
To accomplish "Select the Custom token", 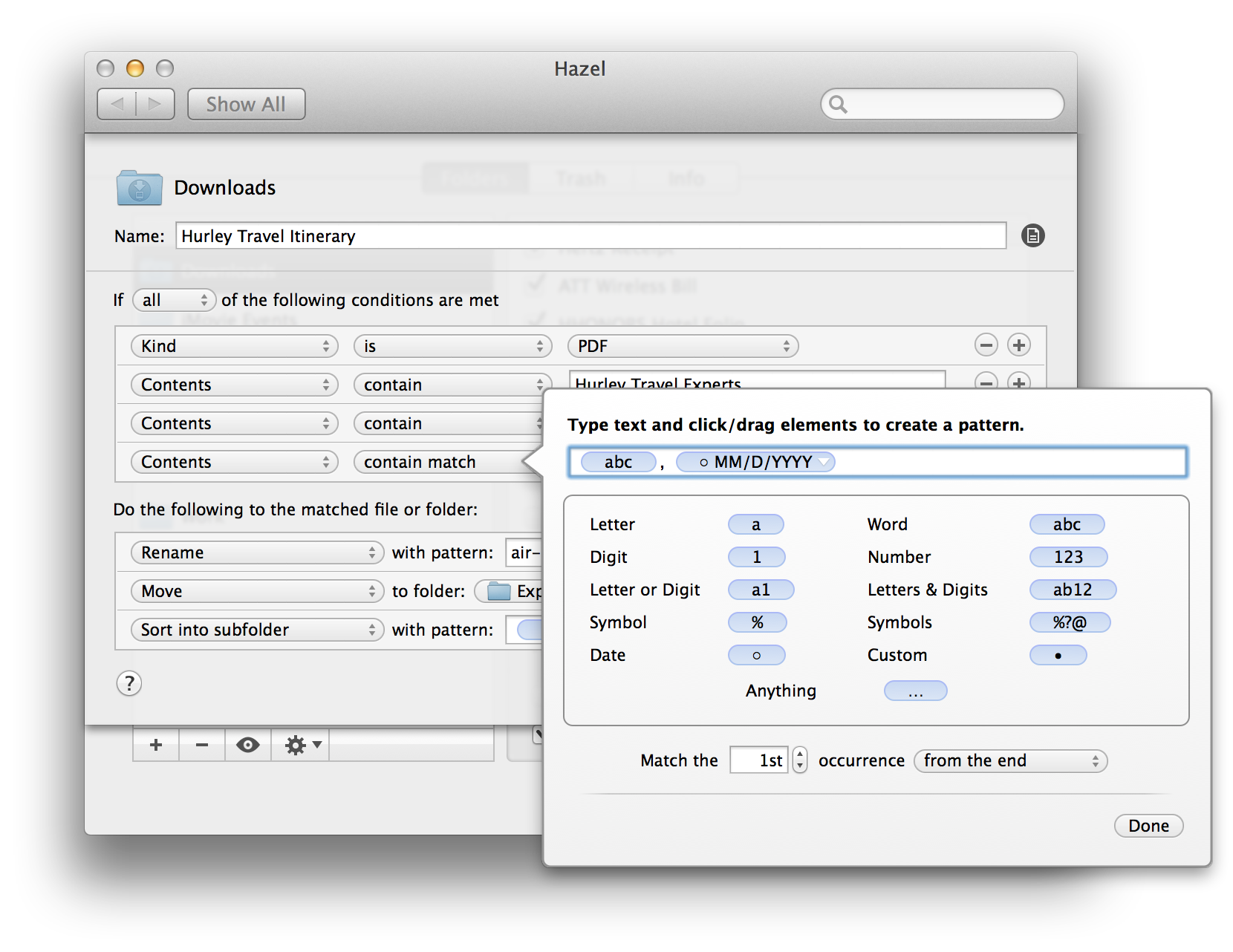I will click(1058, 655).
